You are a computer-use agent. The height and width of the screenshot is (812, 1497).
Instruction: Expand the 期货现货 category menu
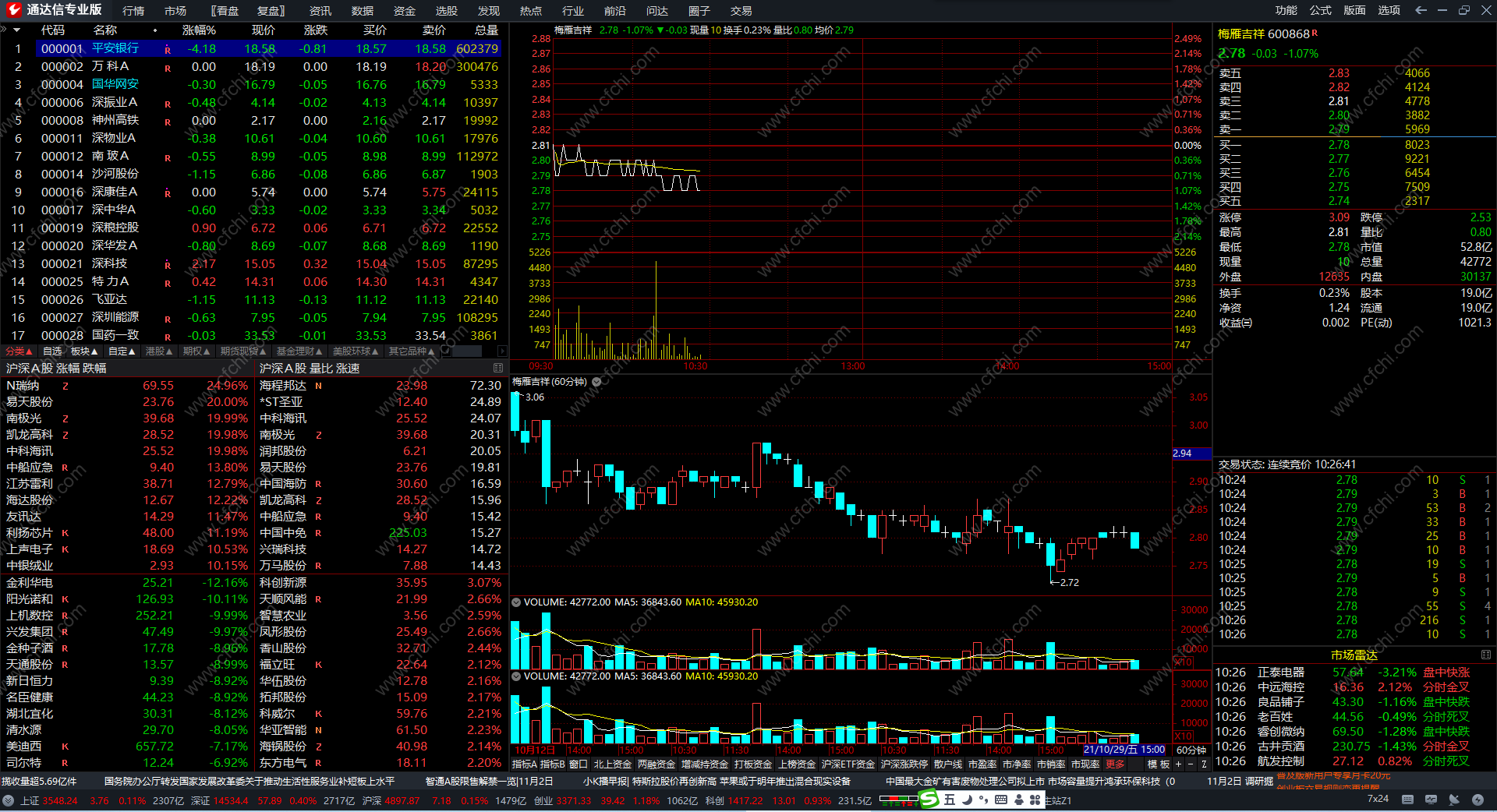[x=242, y=351]
